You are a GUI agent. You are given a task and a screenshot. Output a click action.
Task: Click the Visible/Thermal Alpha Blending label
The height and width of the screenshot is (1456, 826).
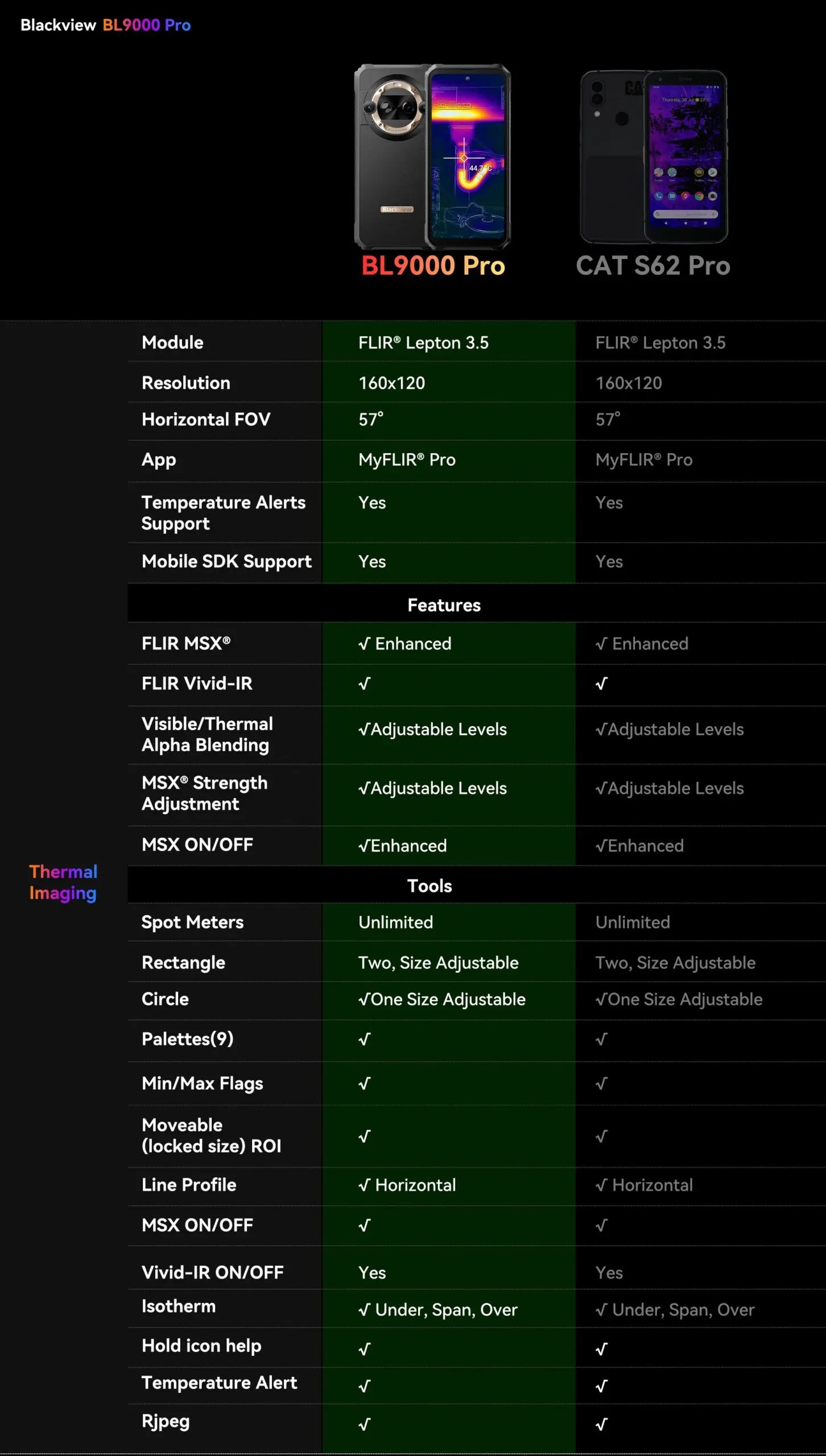point(207,734)
